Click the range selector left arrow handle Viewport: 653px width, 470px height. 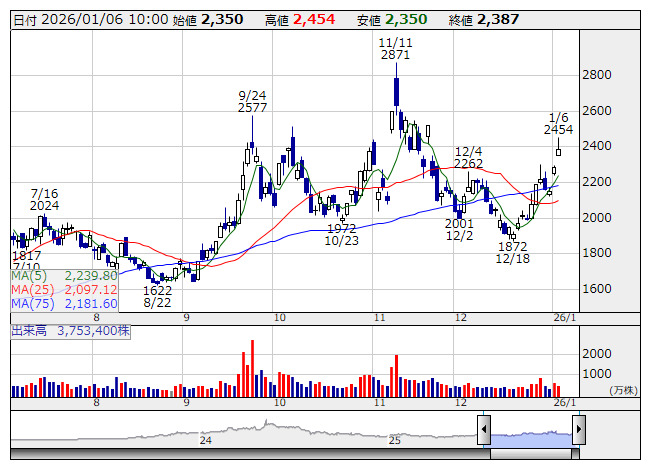pyautogui.click(x=484, y=429)
